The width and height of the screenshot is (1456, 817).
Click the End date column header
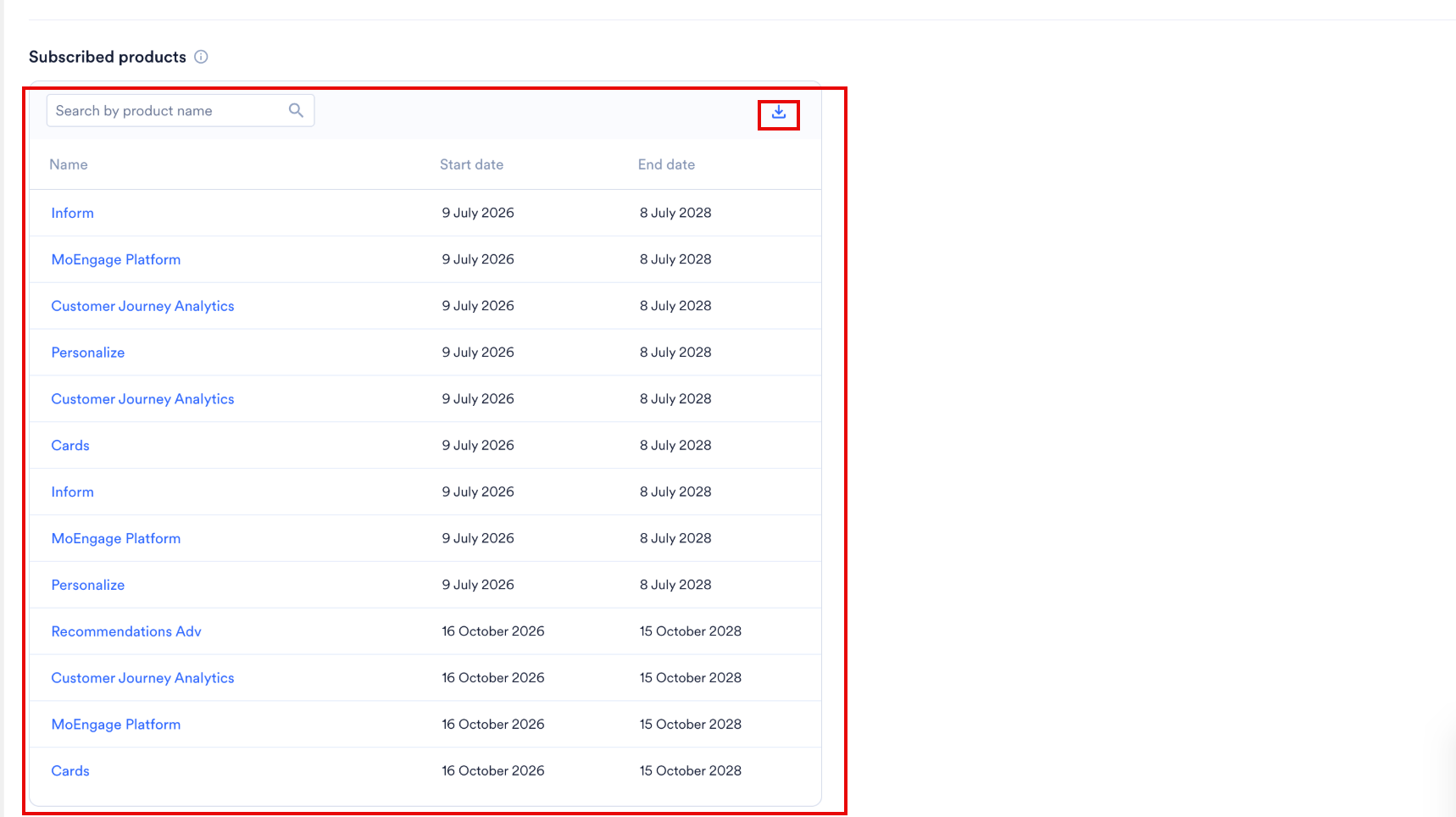coord(667,164)
